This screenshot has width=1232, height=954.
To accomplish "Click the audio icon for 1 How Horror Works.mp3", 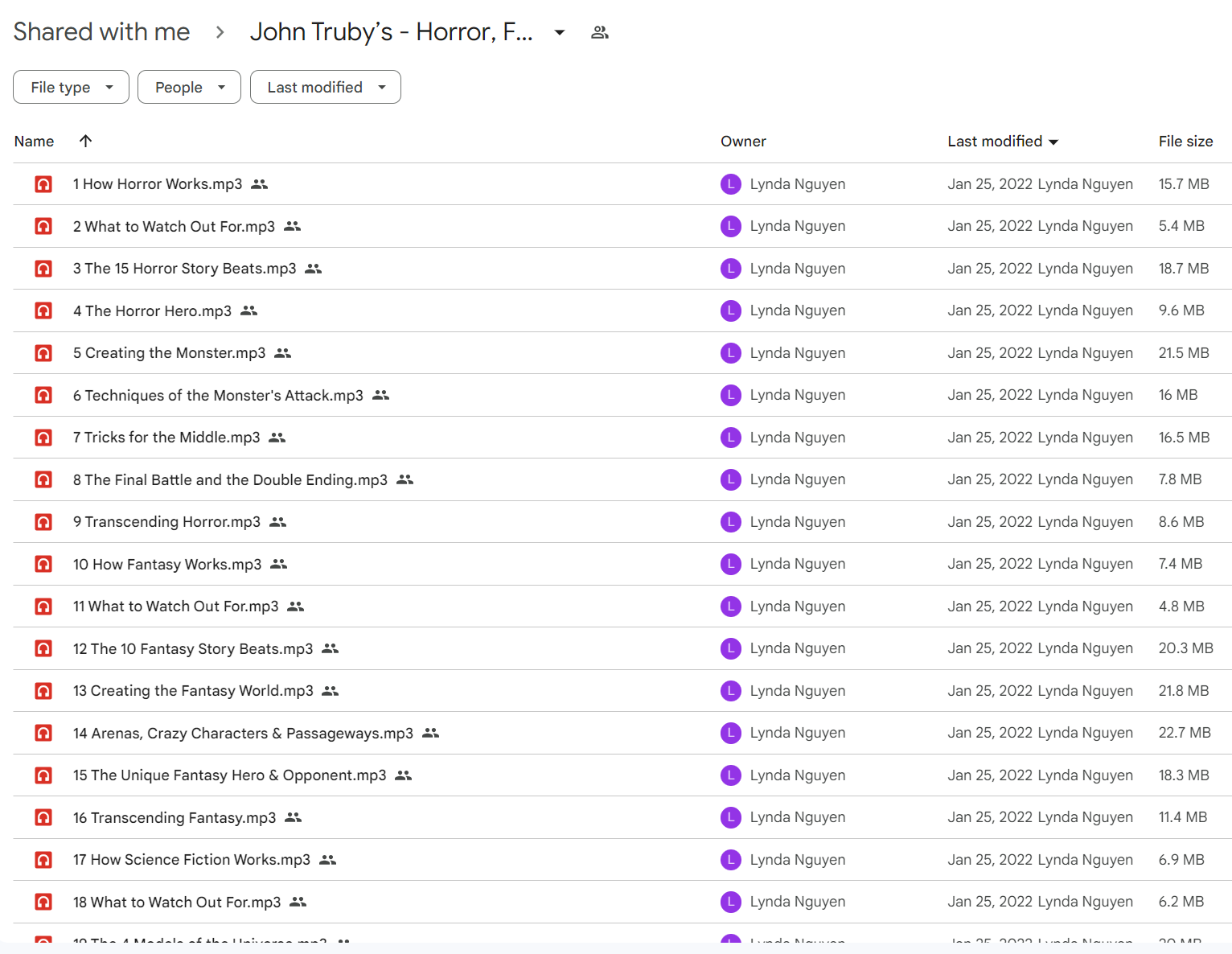I will (43, 184).
